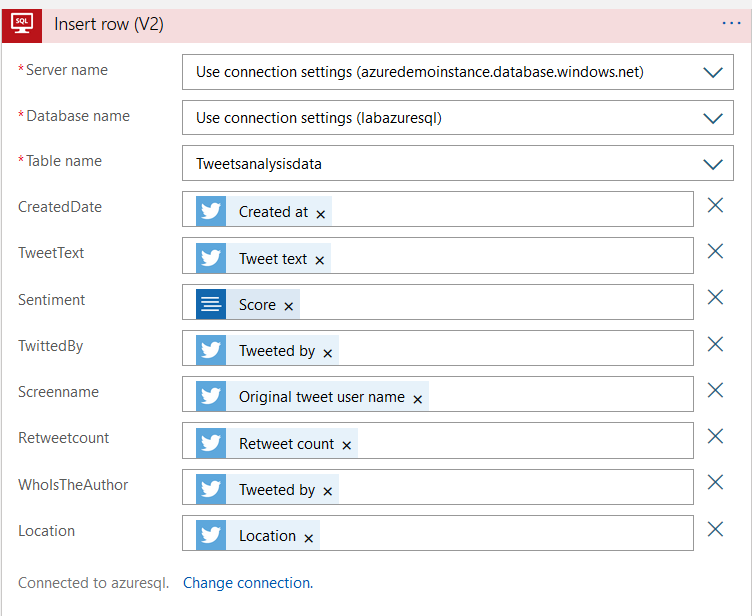Expand the Database name dropdown
Screen dimensions: 752x616
(x=712, y=118)
